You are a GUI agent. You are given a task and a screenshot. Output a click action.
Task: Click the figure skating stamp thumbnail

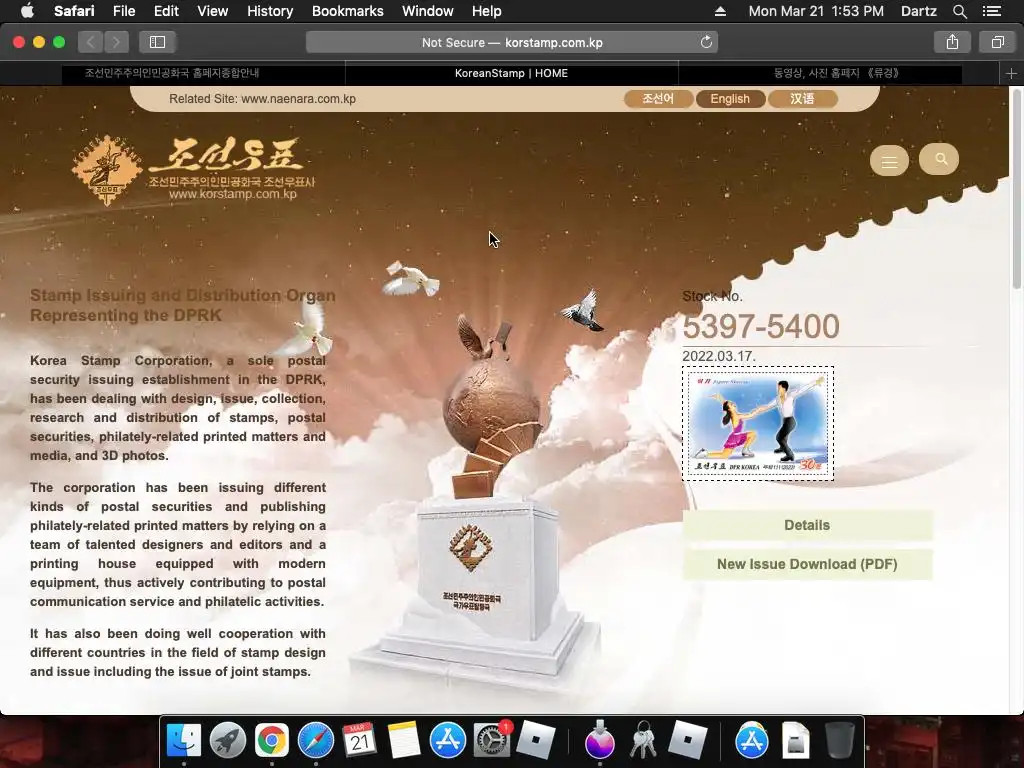coord(758,423)
